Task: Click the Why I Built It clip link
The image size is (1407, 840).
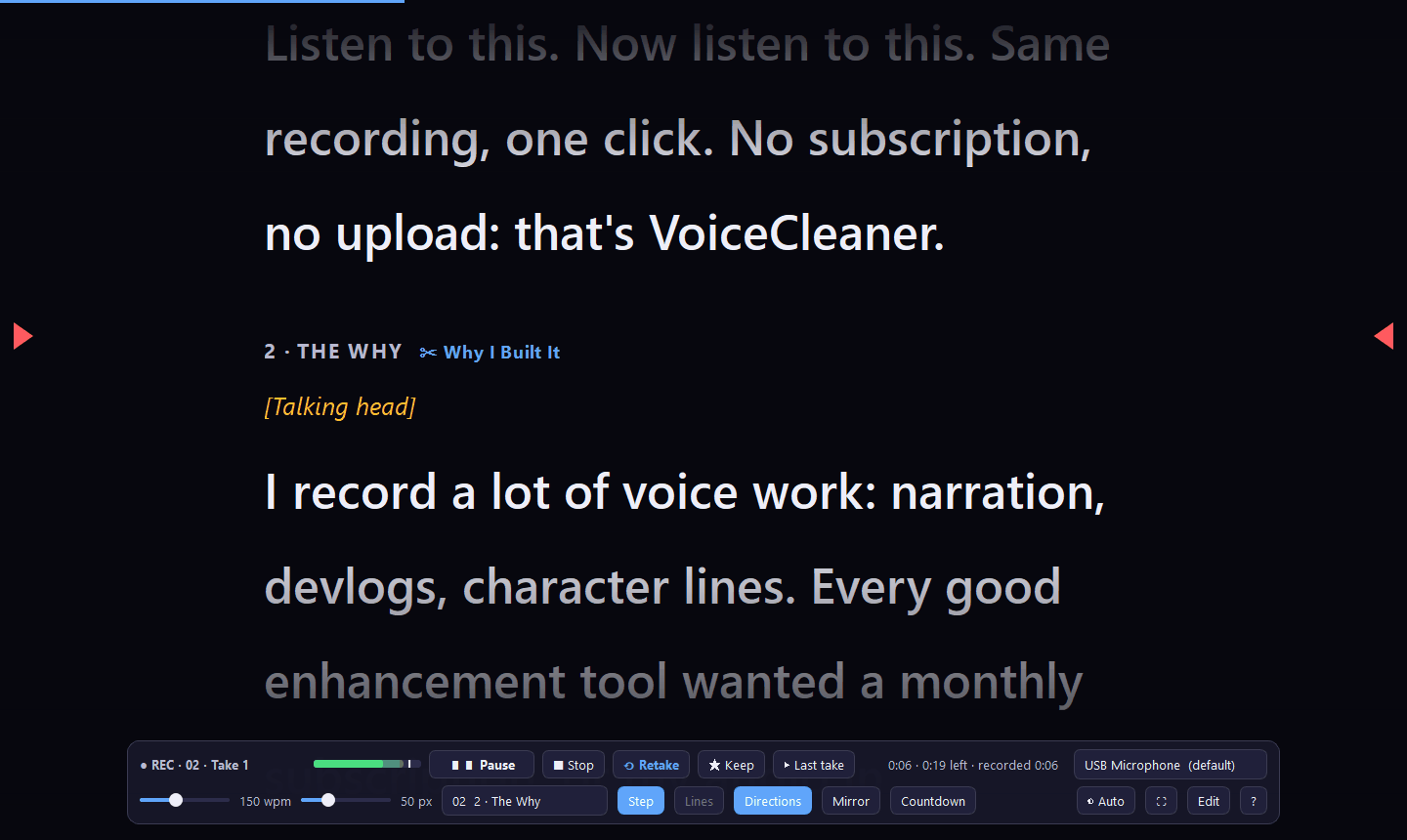Action: (x=490, y=353)
